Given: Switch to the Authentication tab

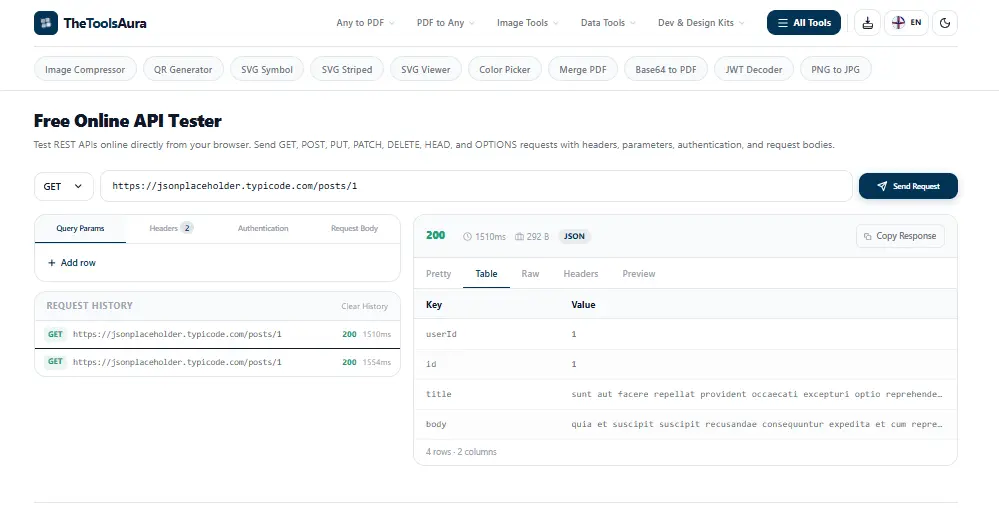Looking at the screenshot, I should tap(263, 228).
